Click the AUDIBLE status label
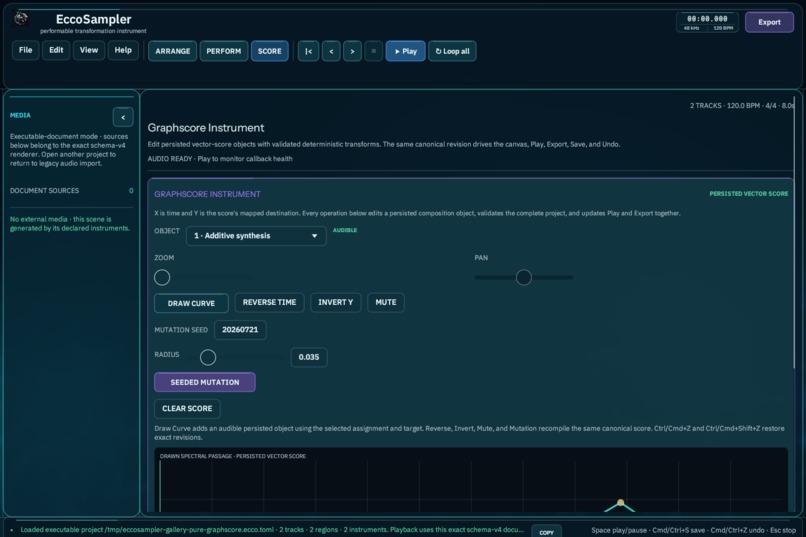This screenshot has height=537, width=806. click(x=345, y=230)
